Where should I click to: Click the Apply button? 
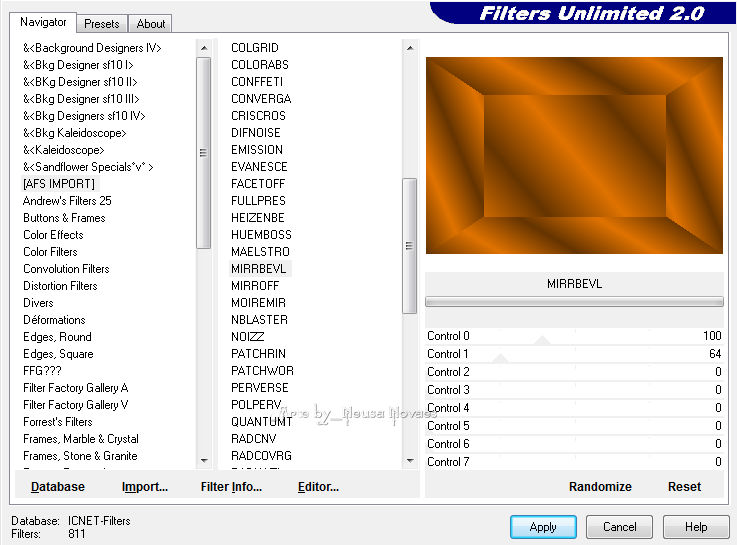(543, 527)
